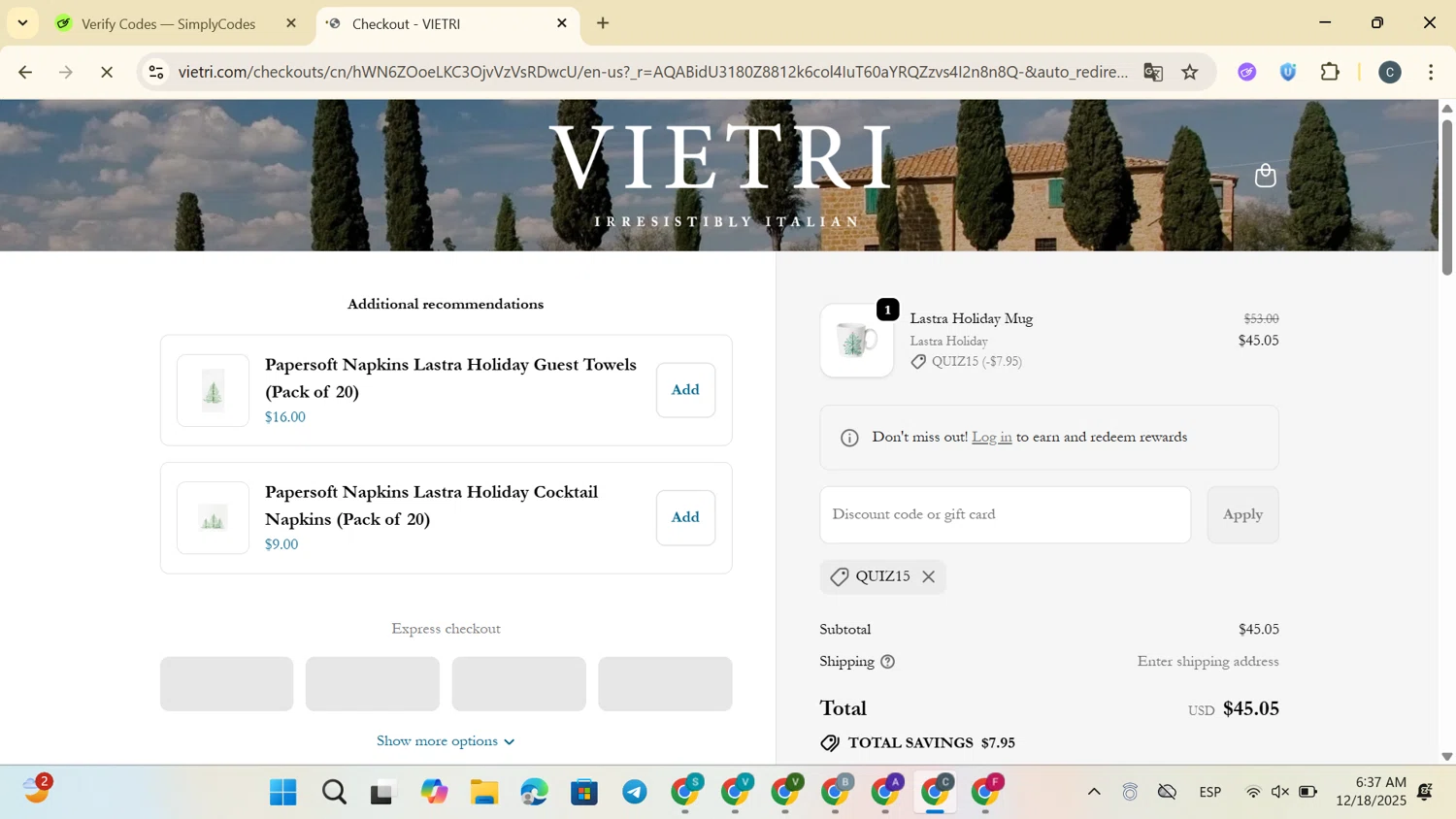
Task: Open the blue shield extension icon
Action: (x=1288, y=73)
